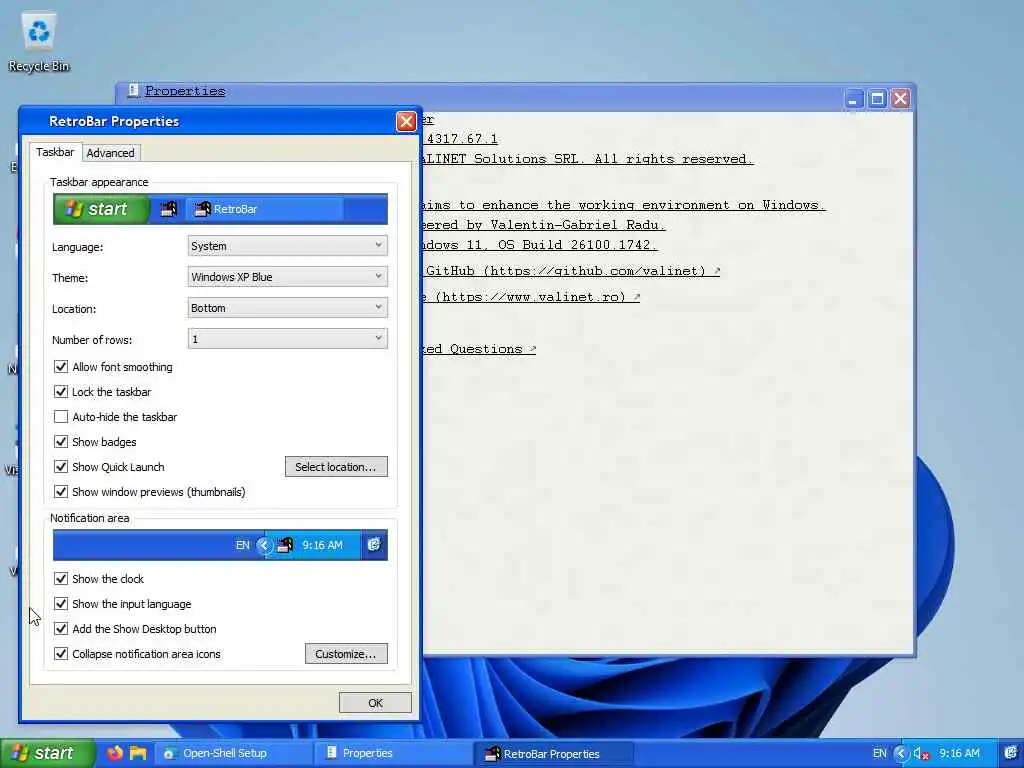This screenshot has height=768, width=1024.
Task: Close the RetroBar Properties dialog
Action: (x=406, y=121)
